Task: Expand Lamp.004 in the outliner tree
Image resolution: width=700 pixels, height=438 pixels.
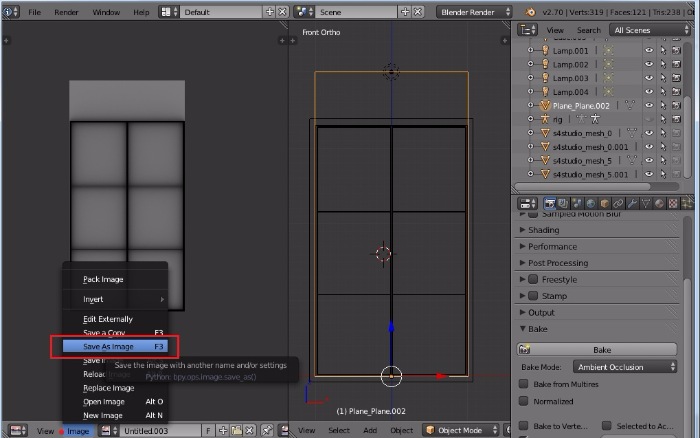Action: pos(530,92)
